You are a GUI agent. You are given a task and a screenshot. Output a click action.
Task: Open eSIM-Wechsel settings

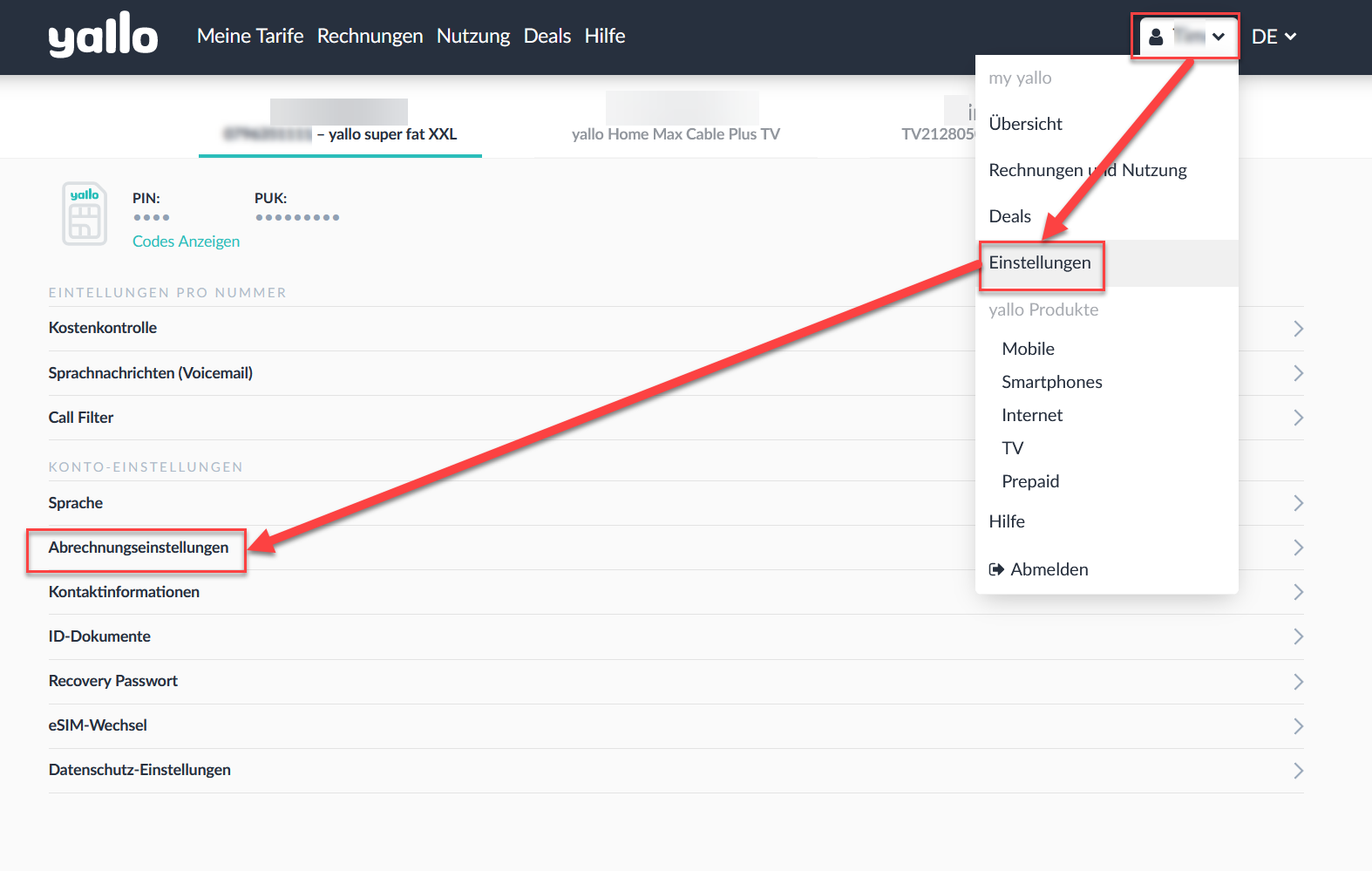[x=676, y=725]
